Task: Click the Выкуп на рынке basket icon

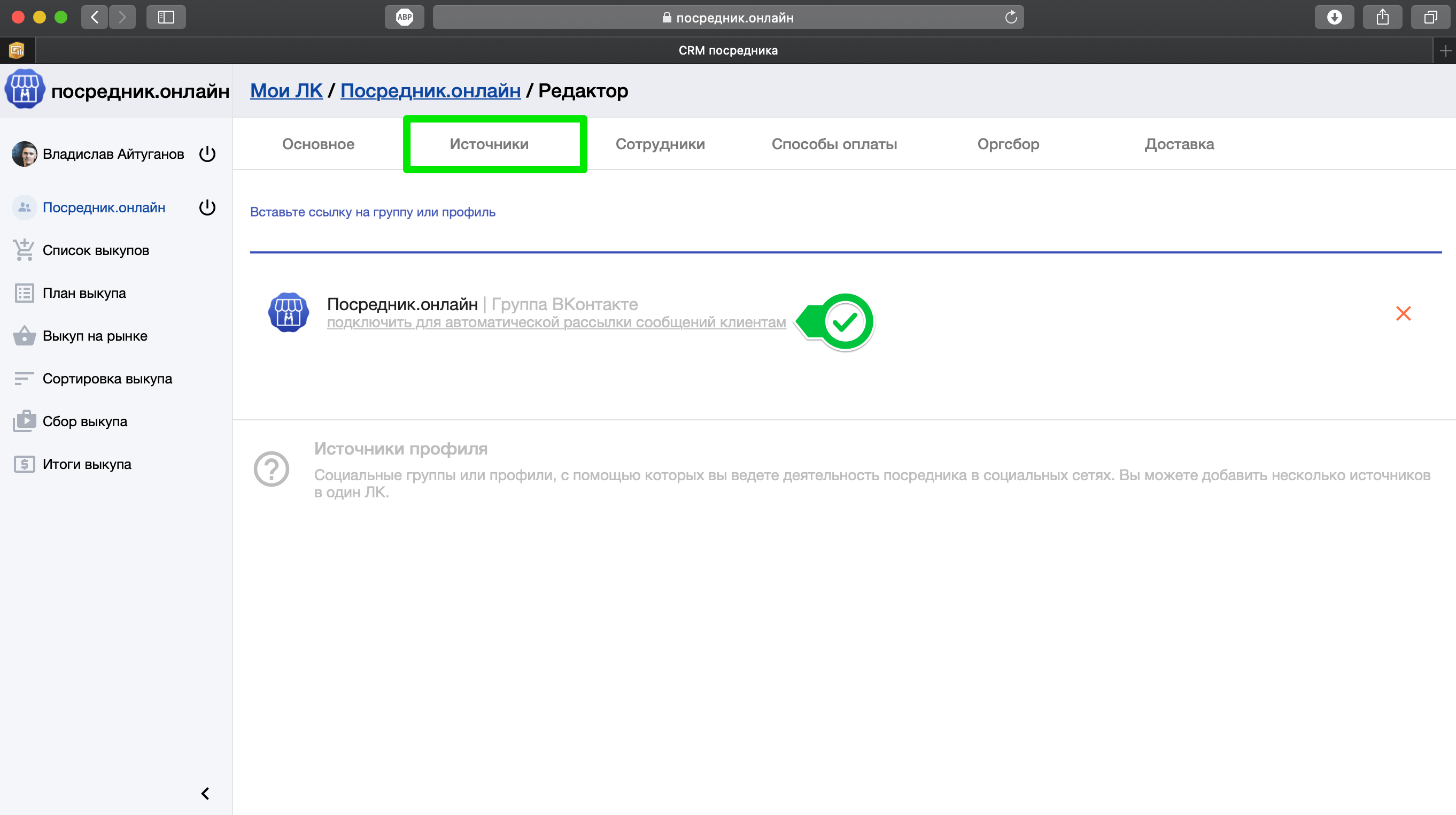Action: click(x=24, y=336)
